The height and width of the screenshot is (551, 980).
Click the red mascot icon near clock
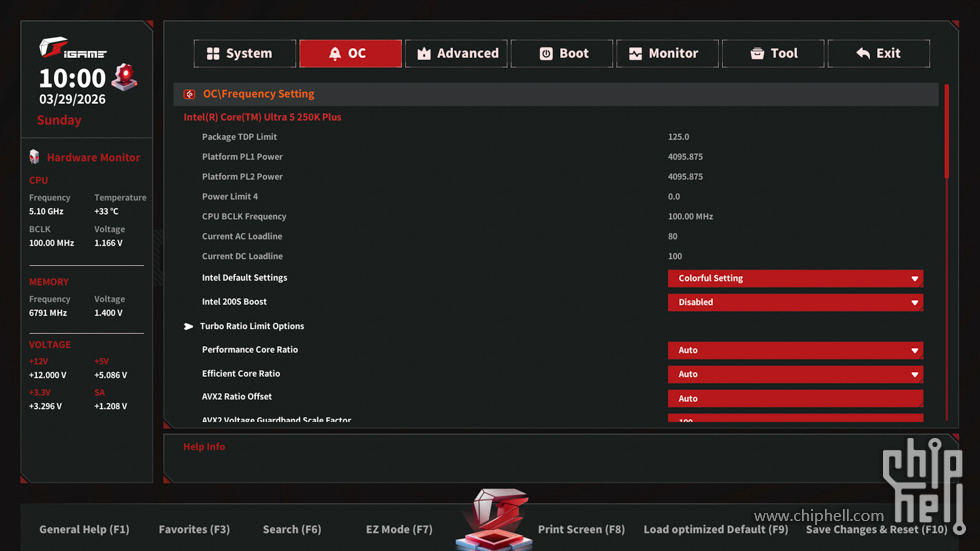tap(124, 77)
